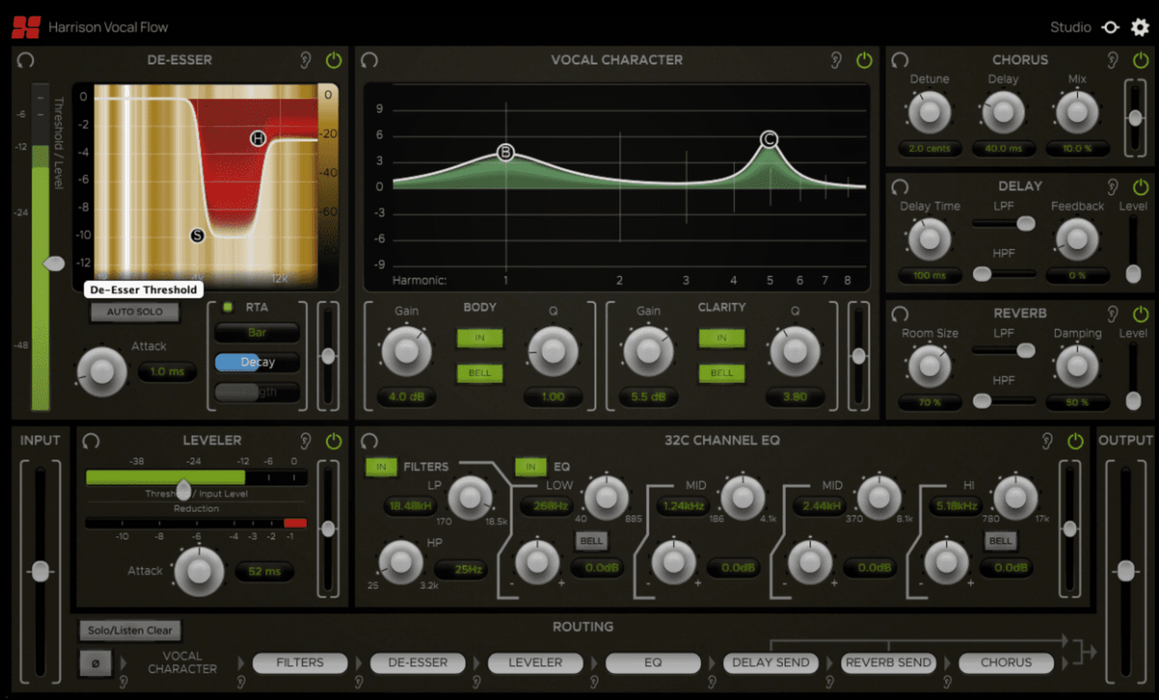The image size is (1159, 700).
Task: Click the Delay ear listen icon
Action: (x=1112, y=186)
